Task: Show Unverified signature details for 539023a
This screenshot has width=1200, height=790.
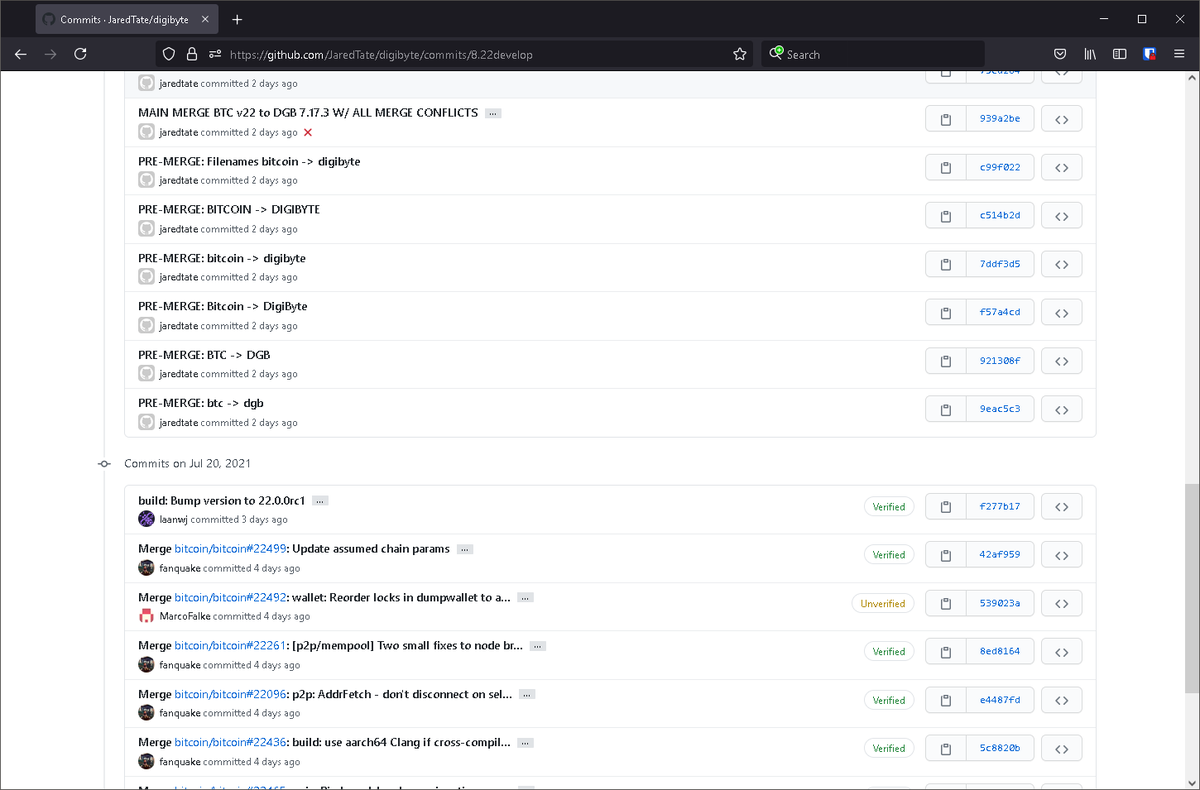Action: click(x=882, y=604)
